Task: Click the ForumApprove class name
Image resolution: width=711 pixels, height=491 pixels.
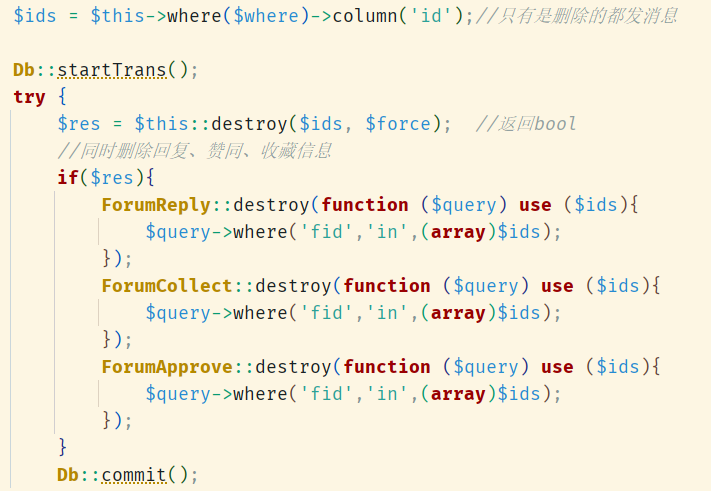Action: 167,367
